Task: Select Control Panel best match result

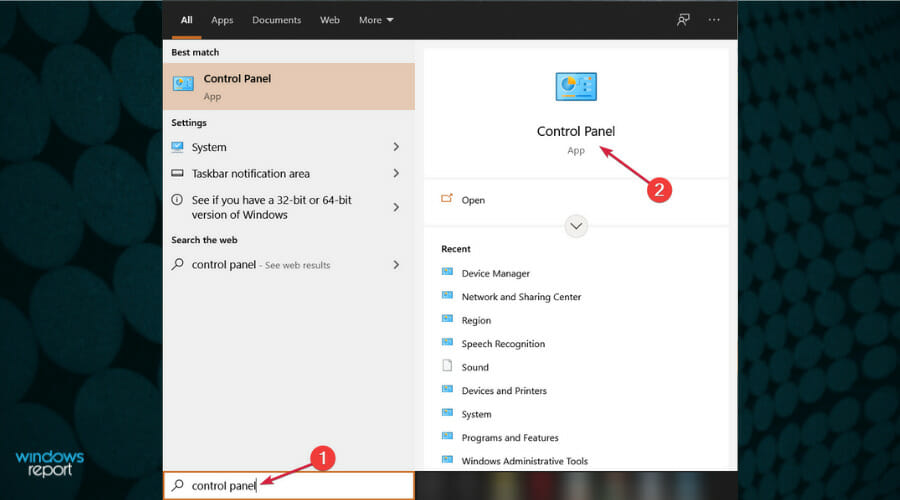Action: (289, 86)
